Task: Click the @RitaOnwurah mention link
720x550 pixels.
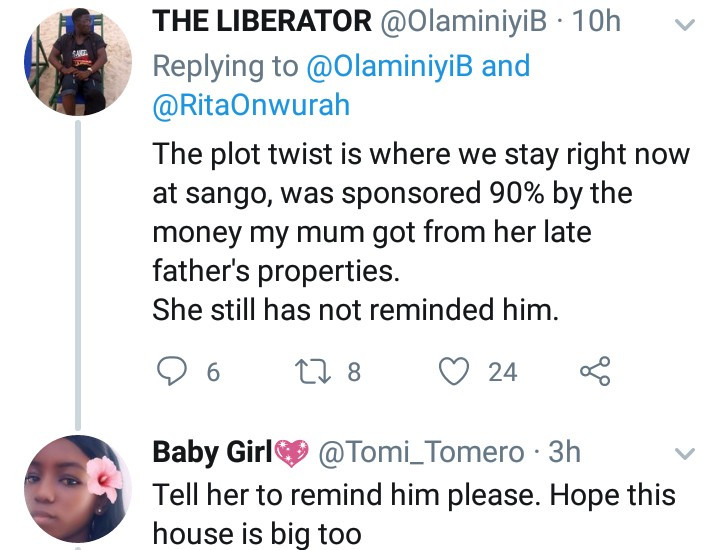Action: [x=251, y=106]
